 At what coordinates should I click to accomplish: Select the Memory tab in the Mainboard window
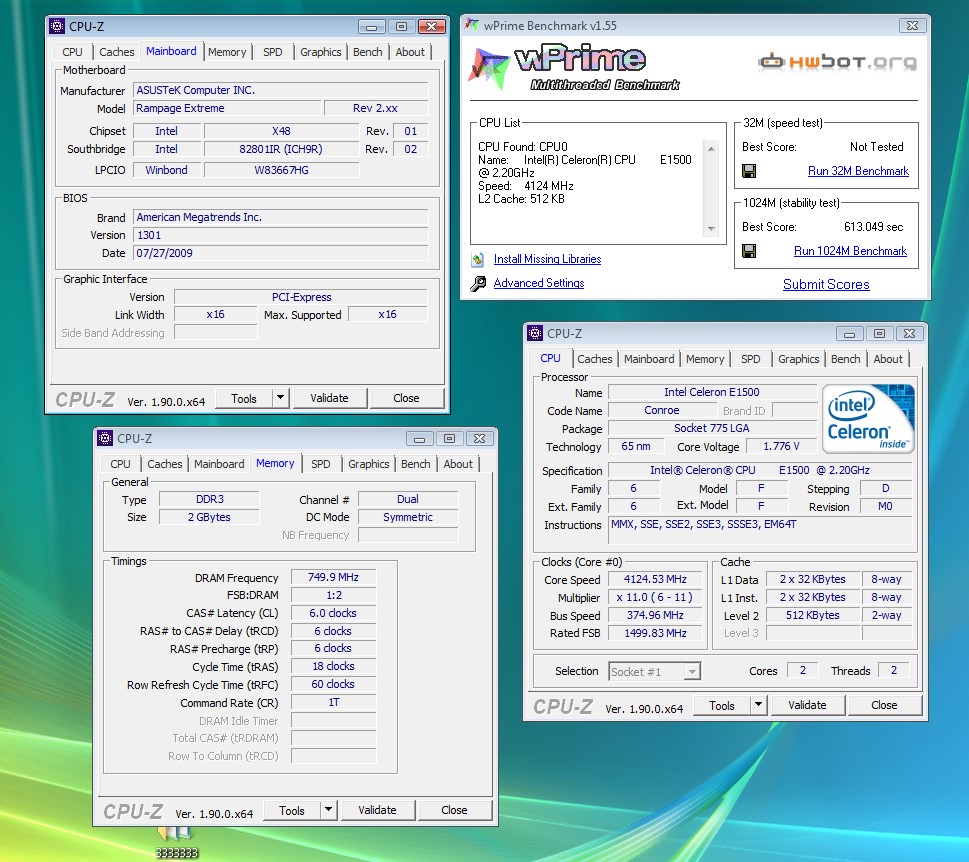coord(227,52)
